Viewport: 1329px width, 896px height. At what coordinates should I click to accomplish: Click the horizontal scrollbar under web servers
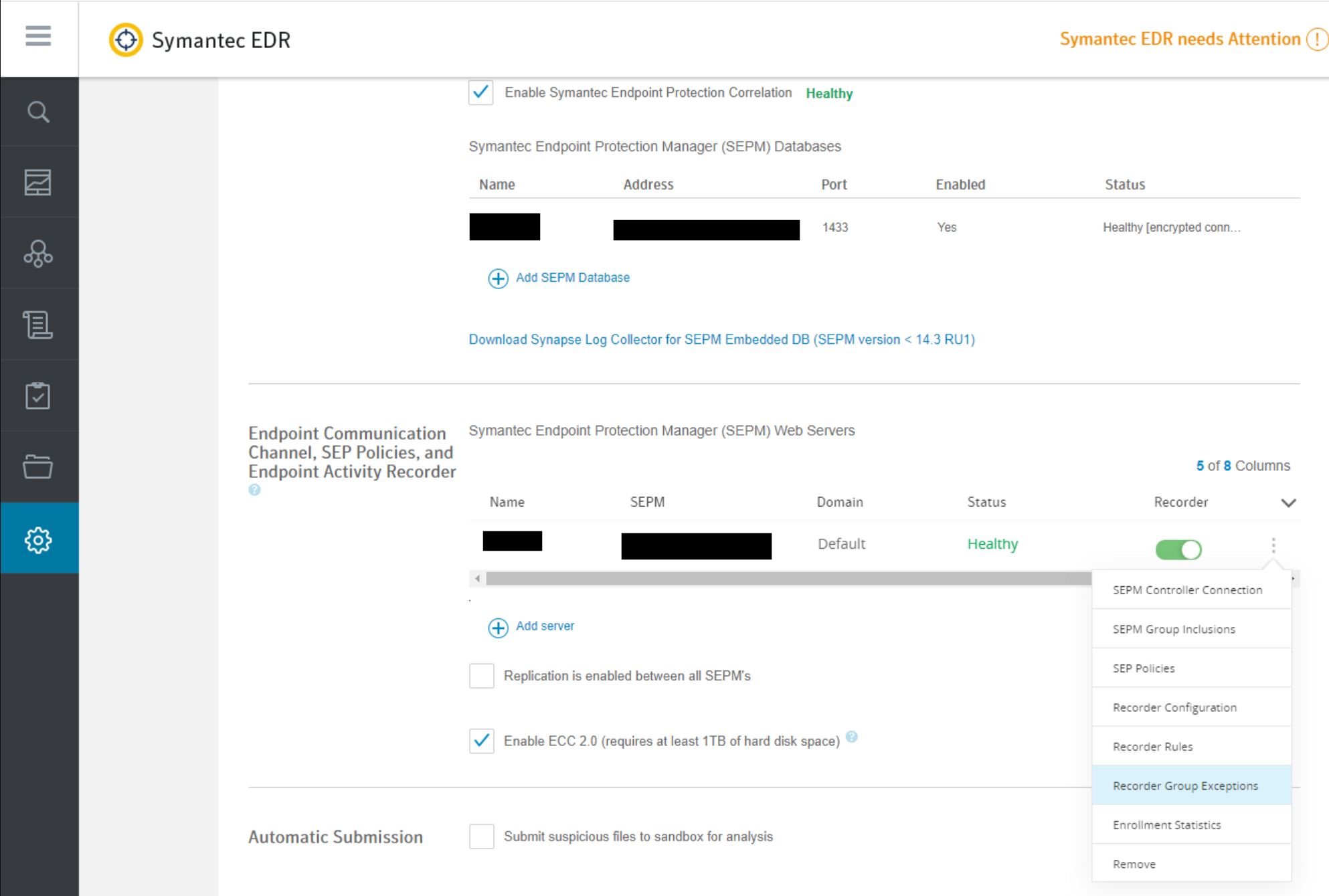pyautogui.click(x=783, y=579)
